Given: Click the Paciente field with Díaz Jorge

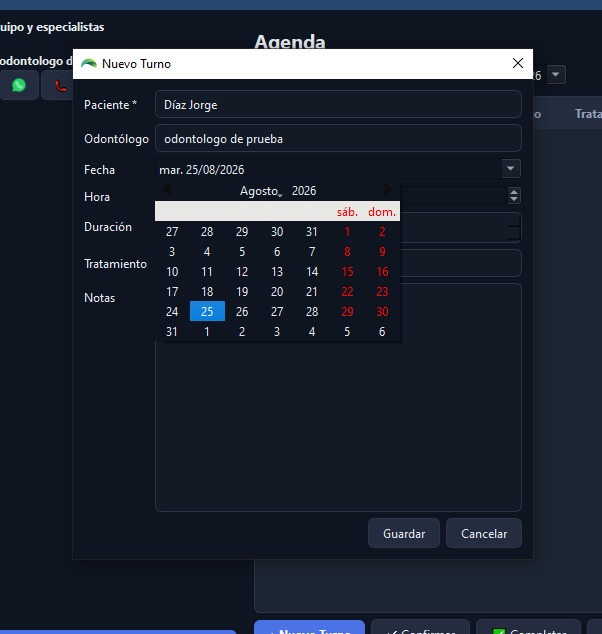Looking at the screenshot, I should (x=338, y=105).
